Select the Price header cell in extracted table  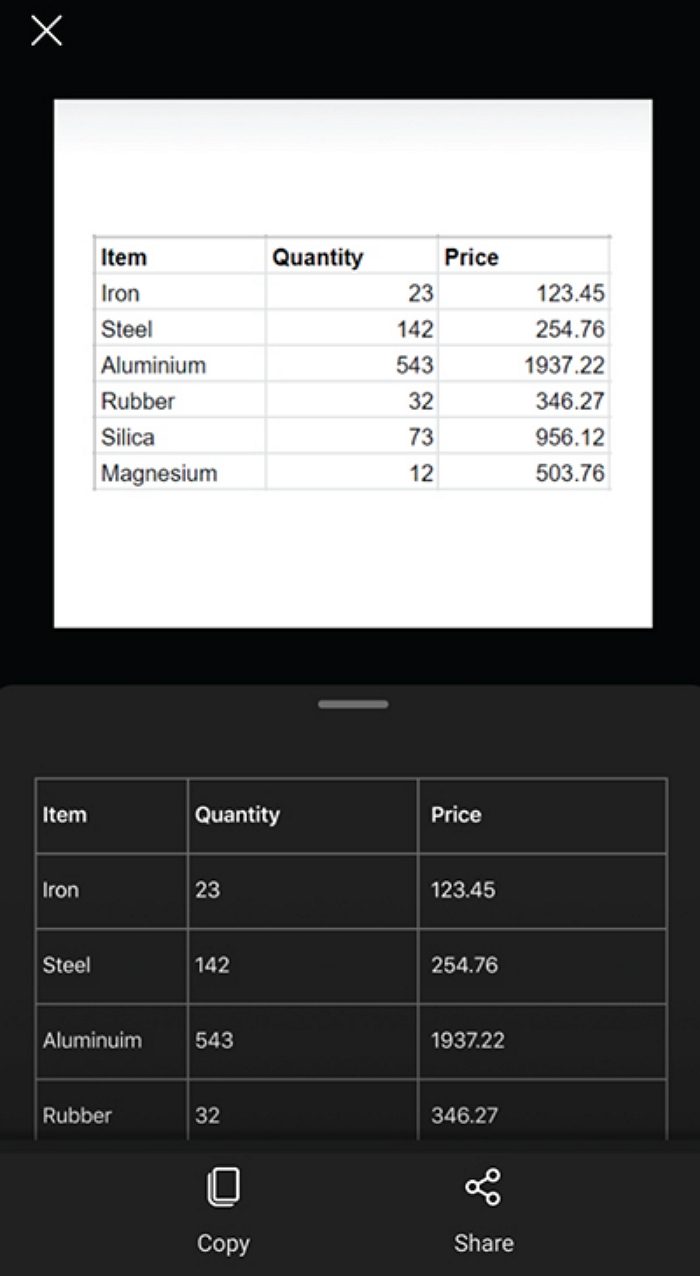(541, 815)
